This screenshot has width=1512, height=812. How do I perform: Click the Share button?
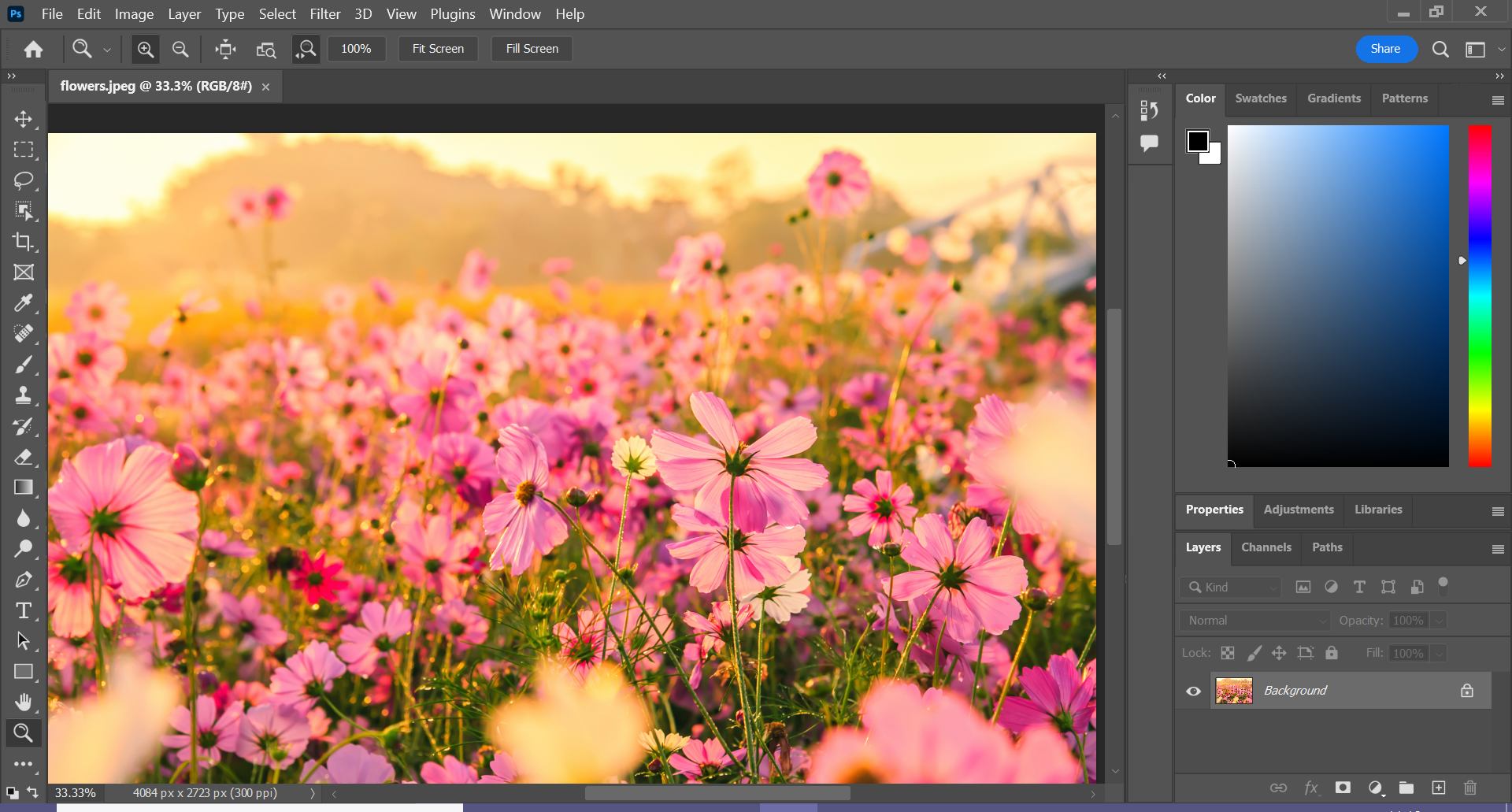pos(1386,49)
